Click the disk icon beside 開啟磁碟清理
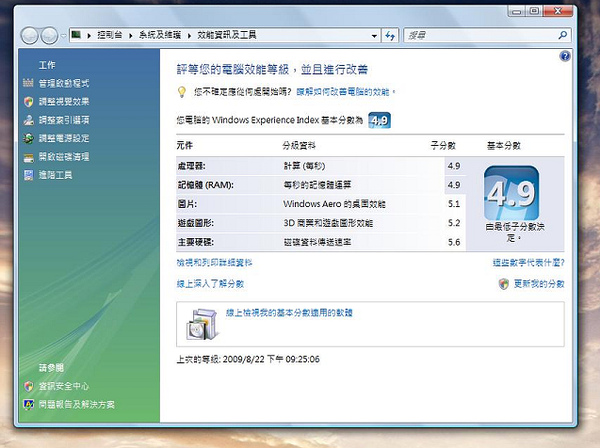 coord(29,157)
